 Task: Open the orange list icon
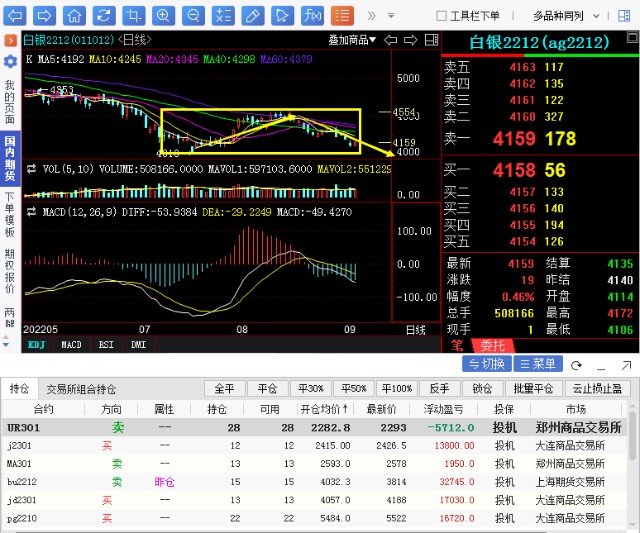[x=342, y=16]
